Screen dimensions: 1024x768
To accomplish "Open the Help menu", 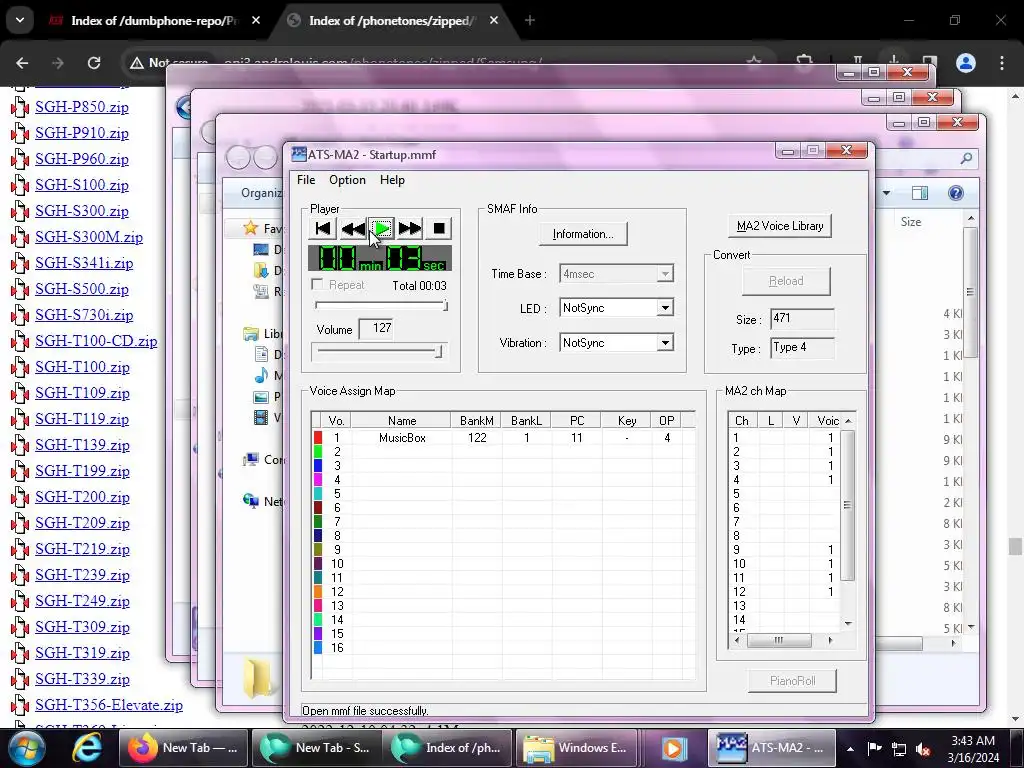I will 392,180.
